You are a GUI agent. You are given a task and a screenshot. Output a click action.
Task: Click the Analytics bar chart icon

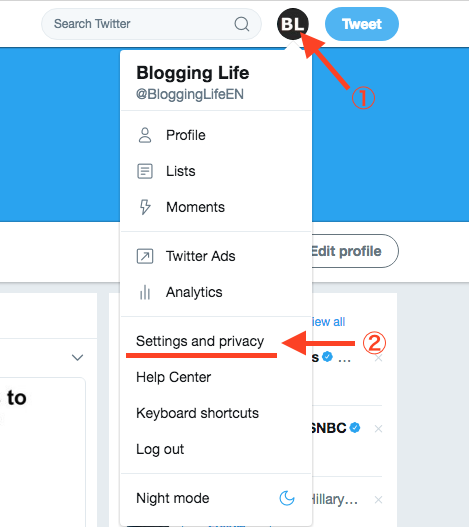coord(145,292)
